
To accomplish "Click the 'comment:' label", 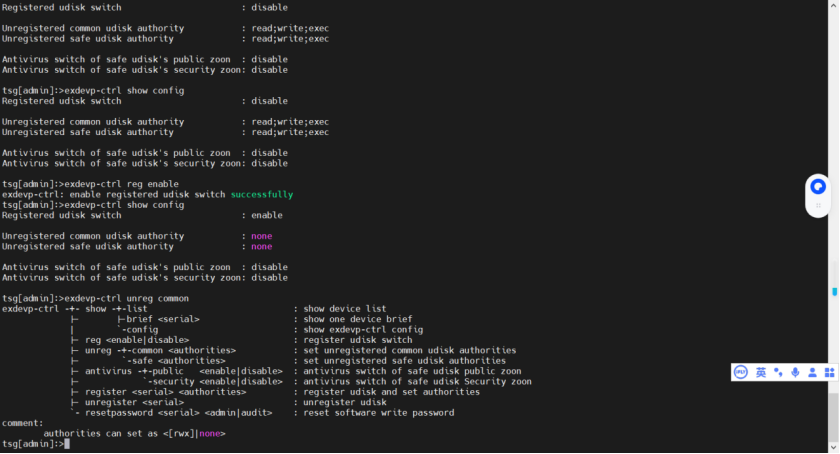I will [x=22, y=423].
